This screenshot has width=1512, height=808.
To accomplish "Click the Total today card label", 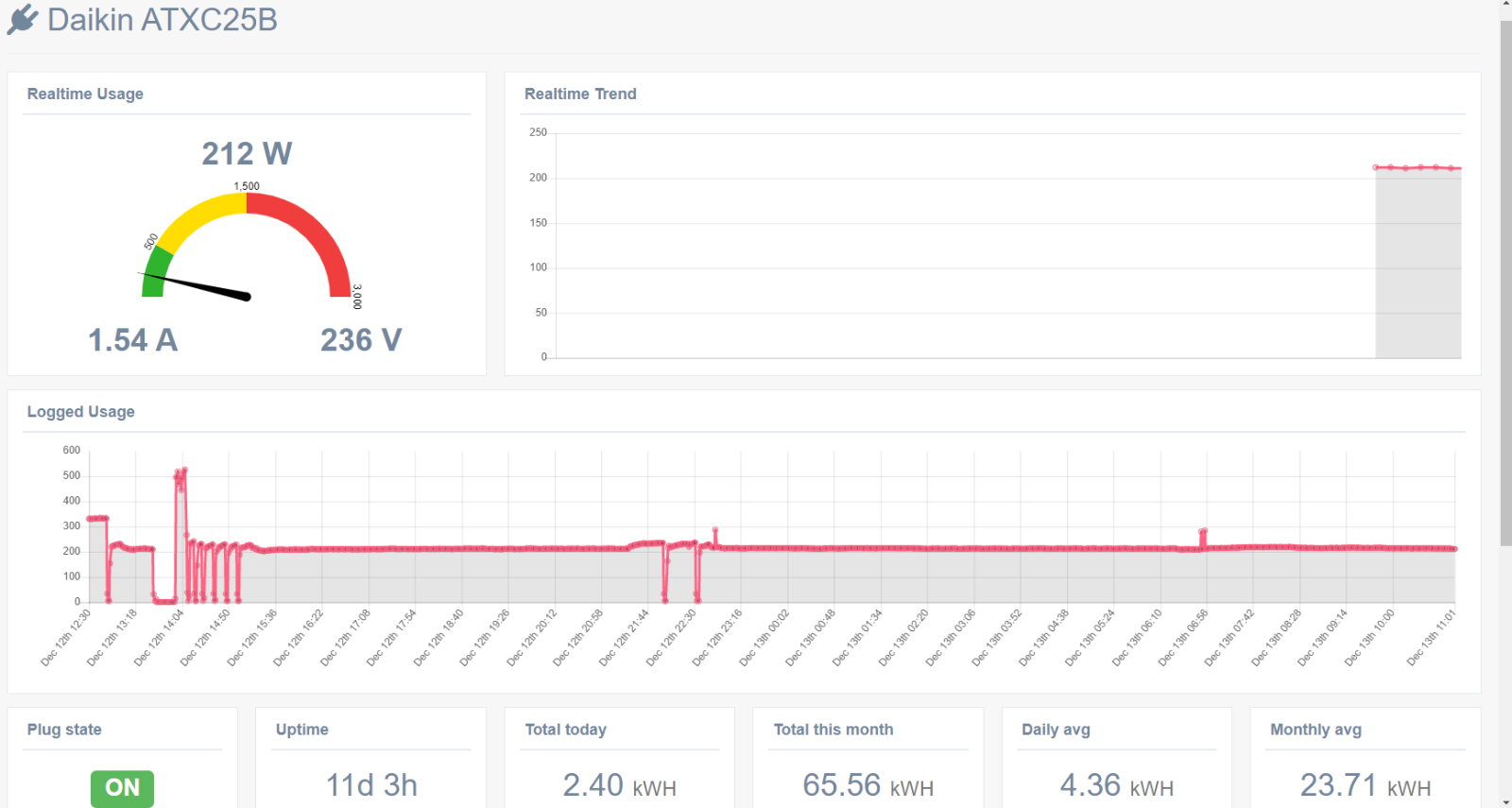I will coord(566,730).
